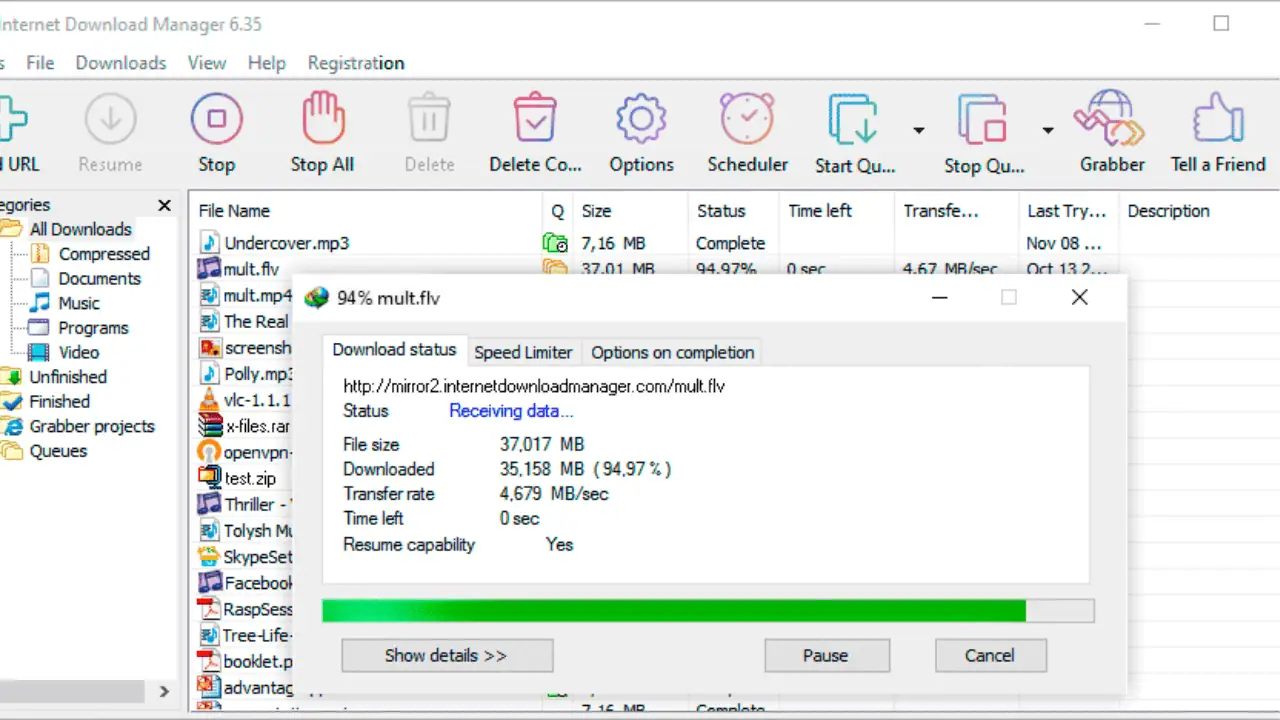
Task: Click the Stop Queue toolbar icon
Action: coord(981,119)
